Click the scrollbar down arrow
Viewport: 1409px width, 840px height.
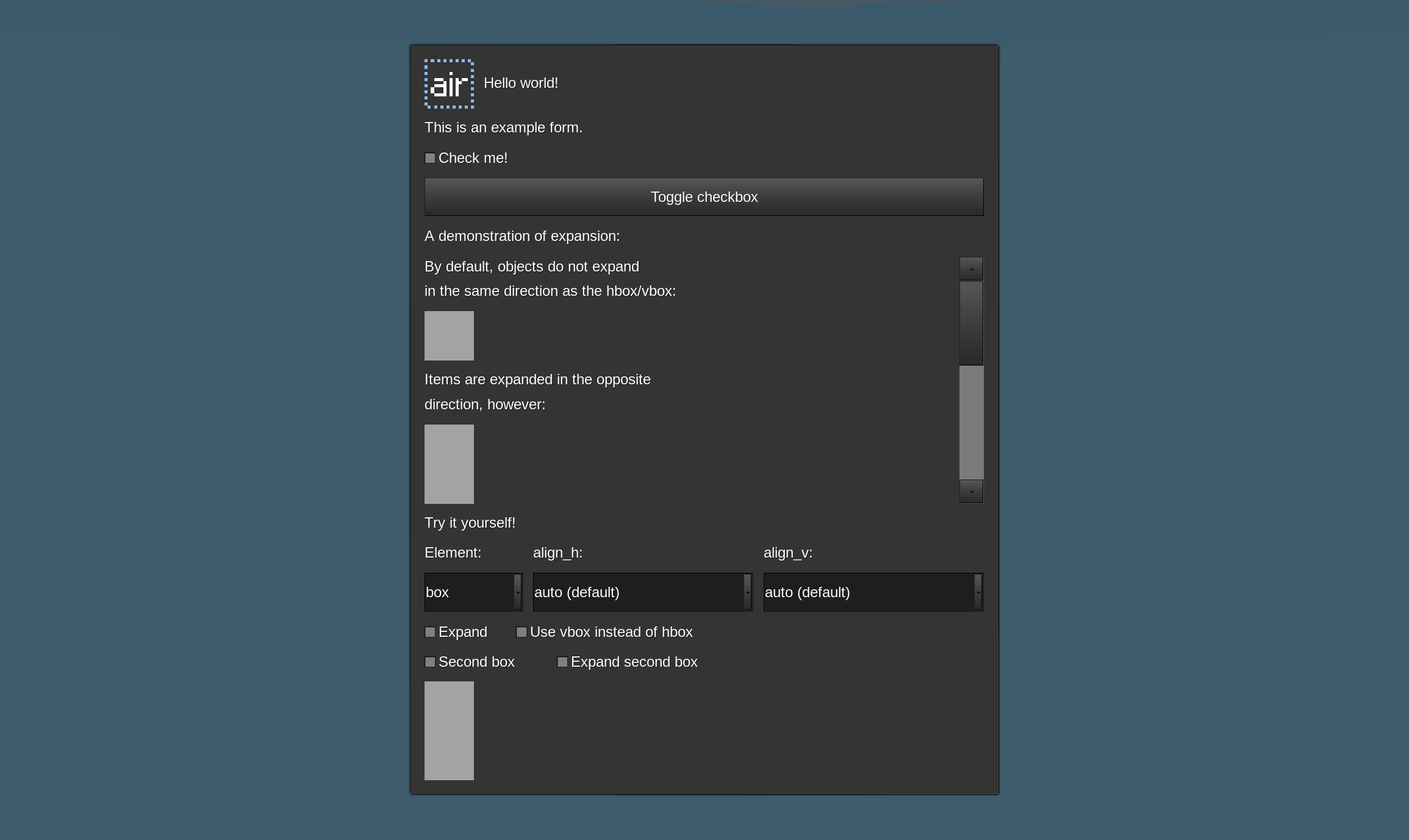971,492
